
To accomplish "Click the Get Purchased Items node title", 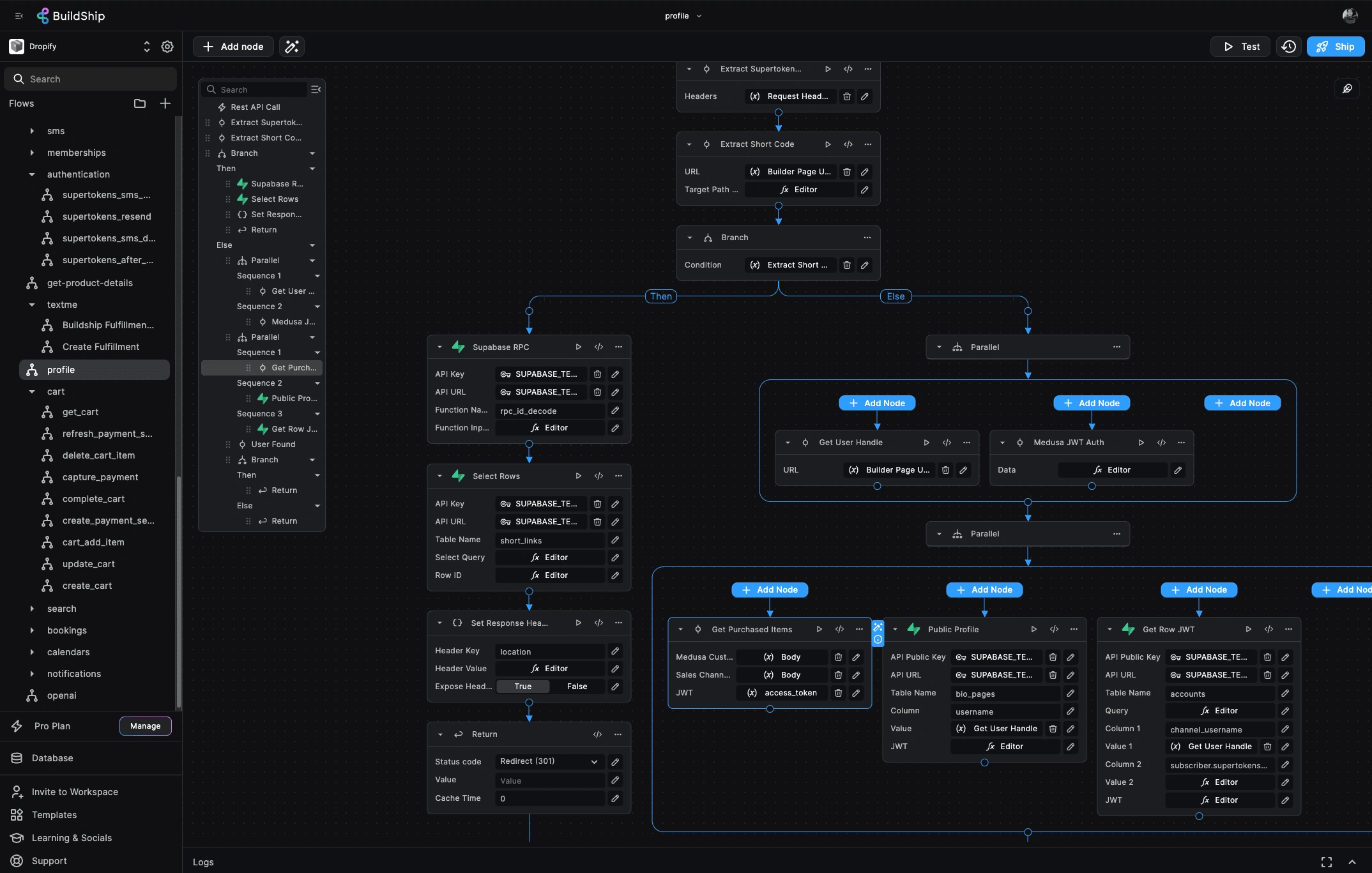I will click(751, 629).
